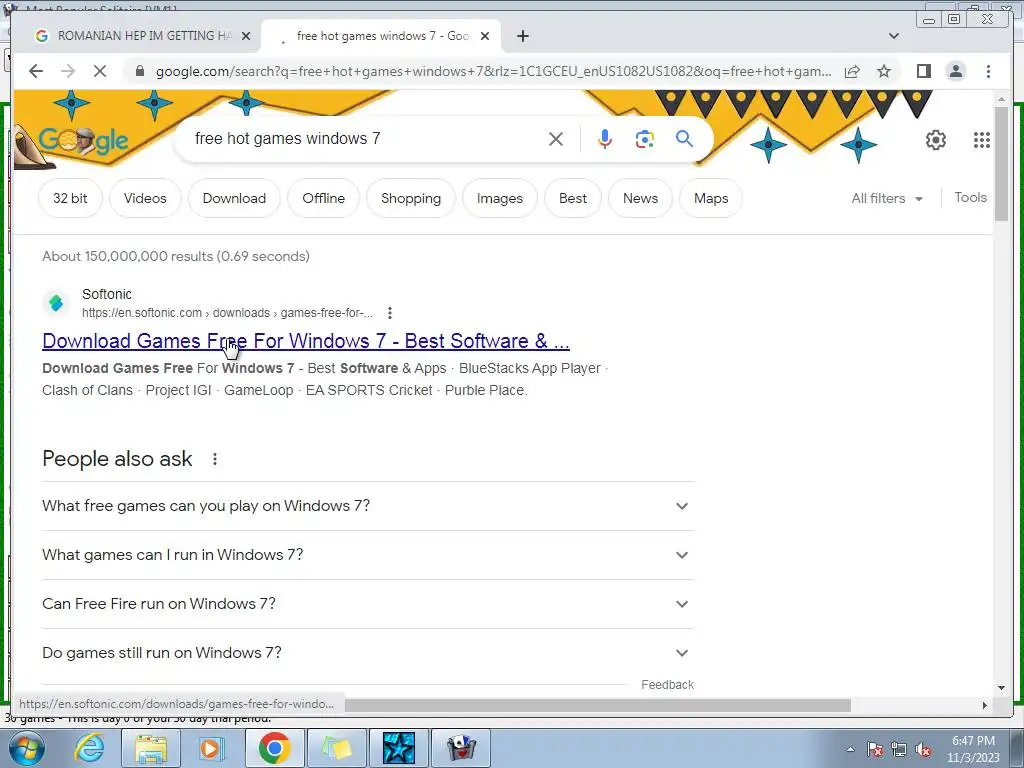
Task: Expand What free games can you play question
Action: pyautogui.click(x=367, y=506)
